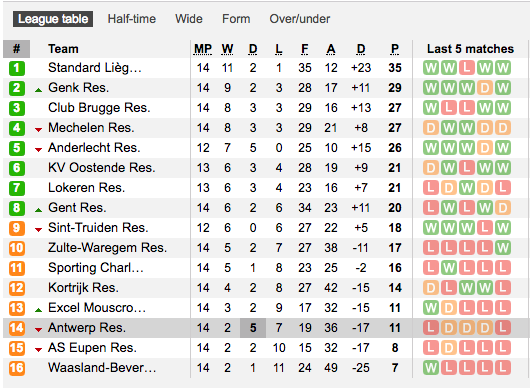530x388 pixels.
Task: Sort table by points P header
Action: 395,49
